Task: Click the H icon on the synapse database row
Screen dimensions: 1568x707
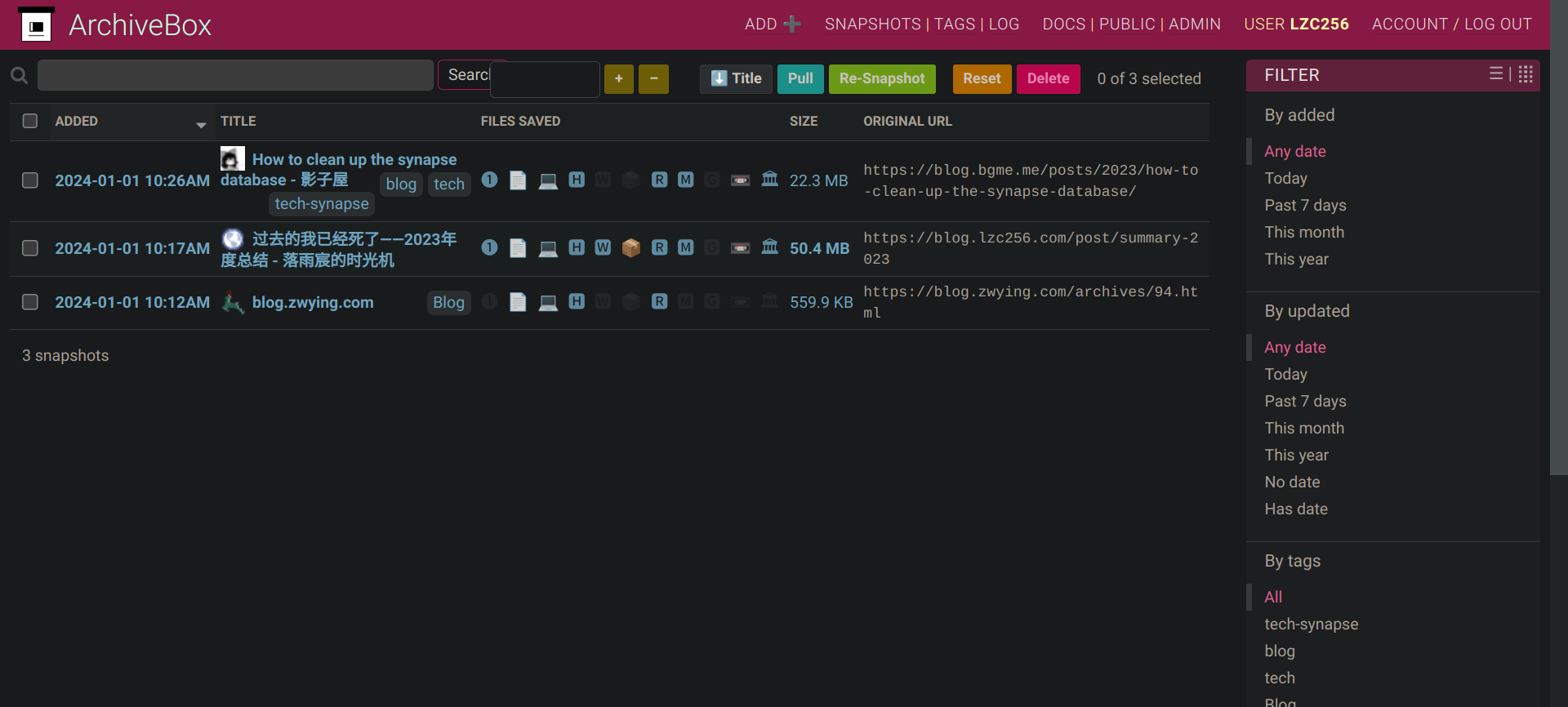Action: coord(577,180)
